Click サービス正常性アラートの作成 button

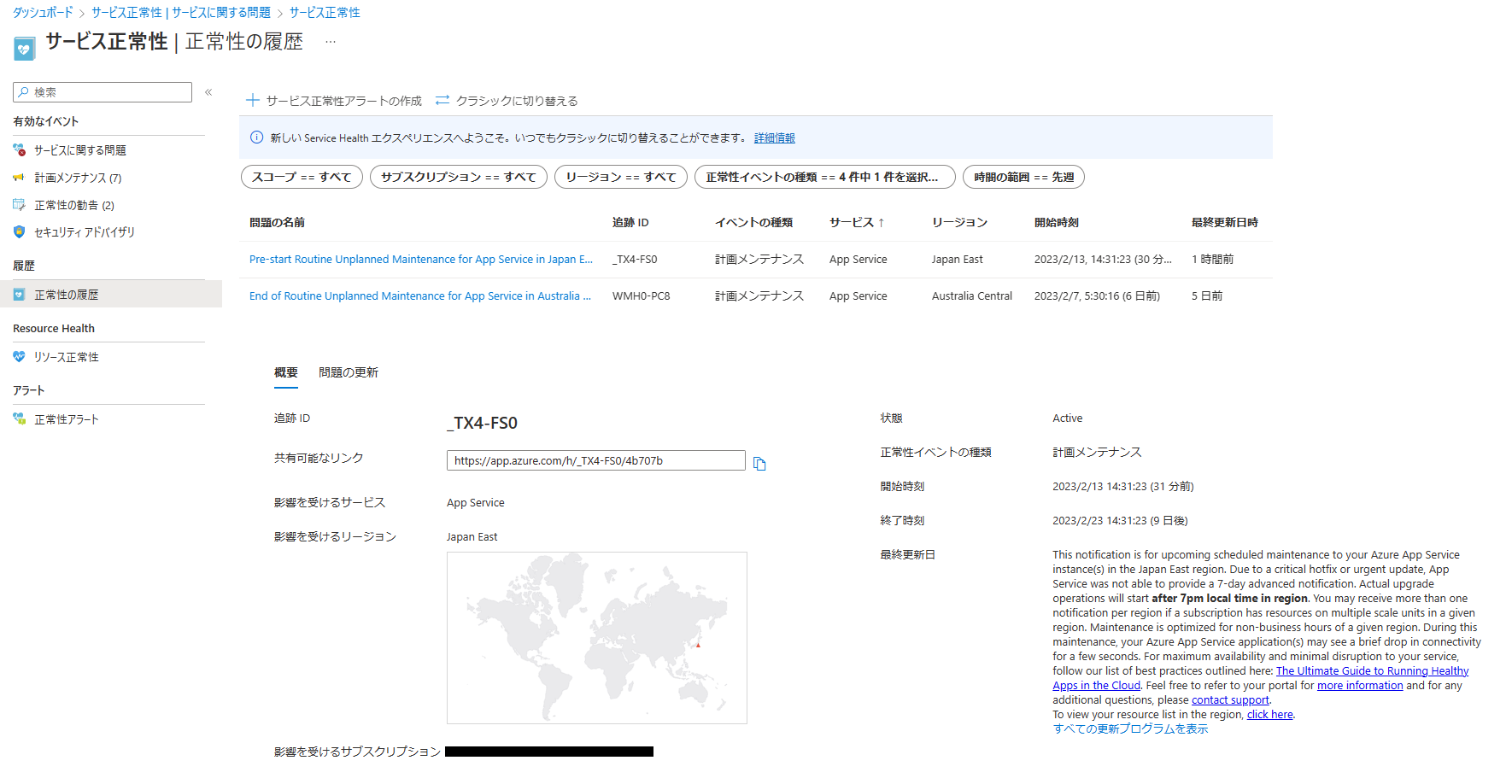pyautogui.click(x=334, y=101)
